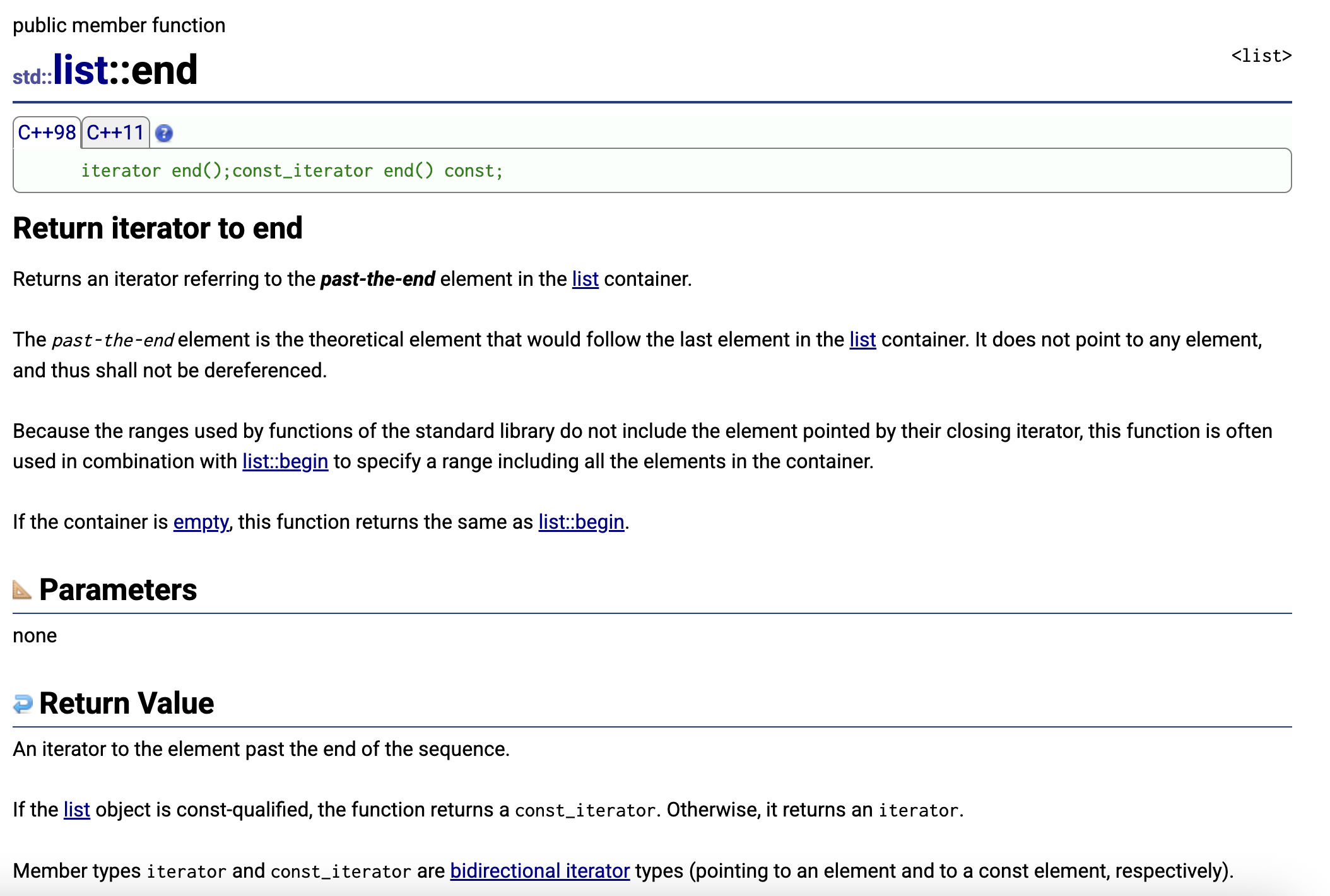Click the list class name in title
Viewport: 1330px width, 896px height.
pos(81,69)
